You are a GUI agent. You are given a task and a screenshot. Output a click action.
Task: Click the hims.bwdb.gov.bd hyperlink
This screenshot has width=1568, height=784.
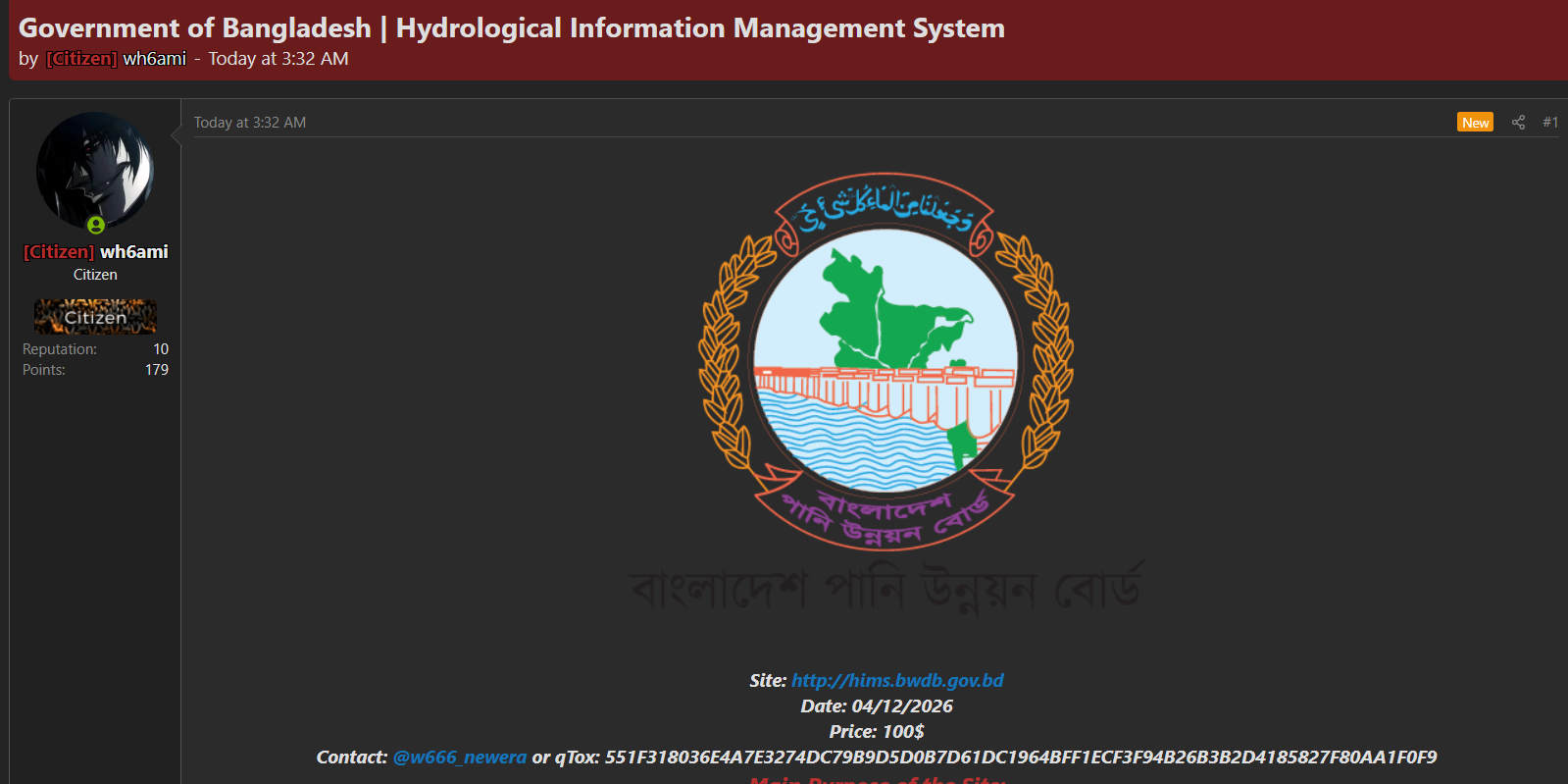click(897, 680)
